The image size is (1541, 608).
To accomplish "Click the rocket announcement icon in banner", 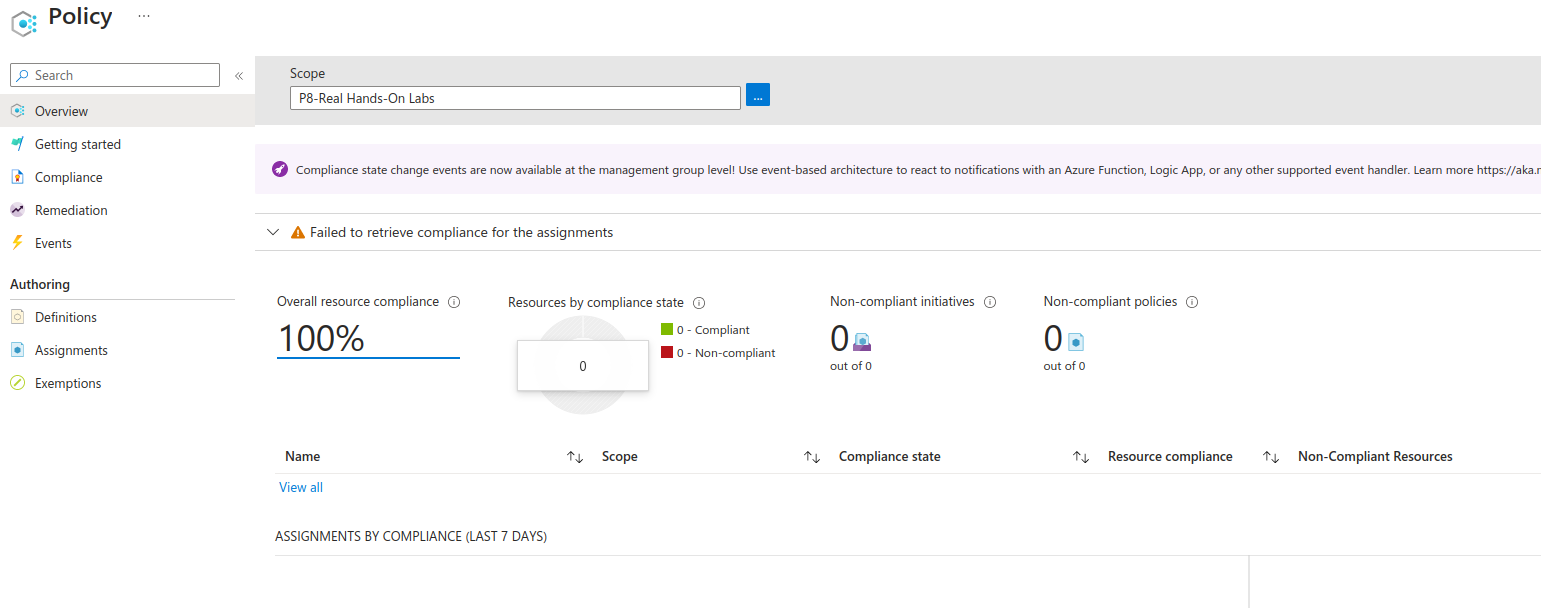I will [280, 169].
